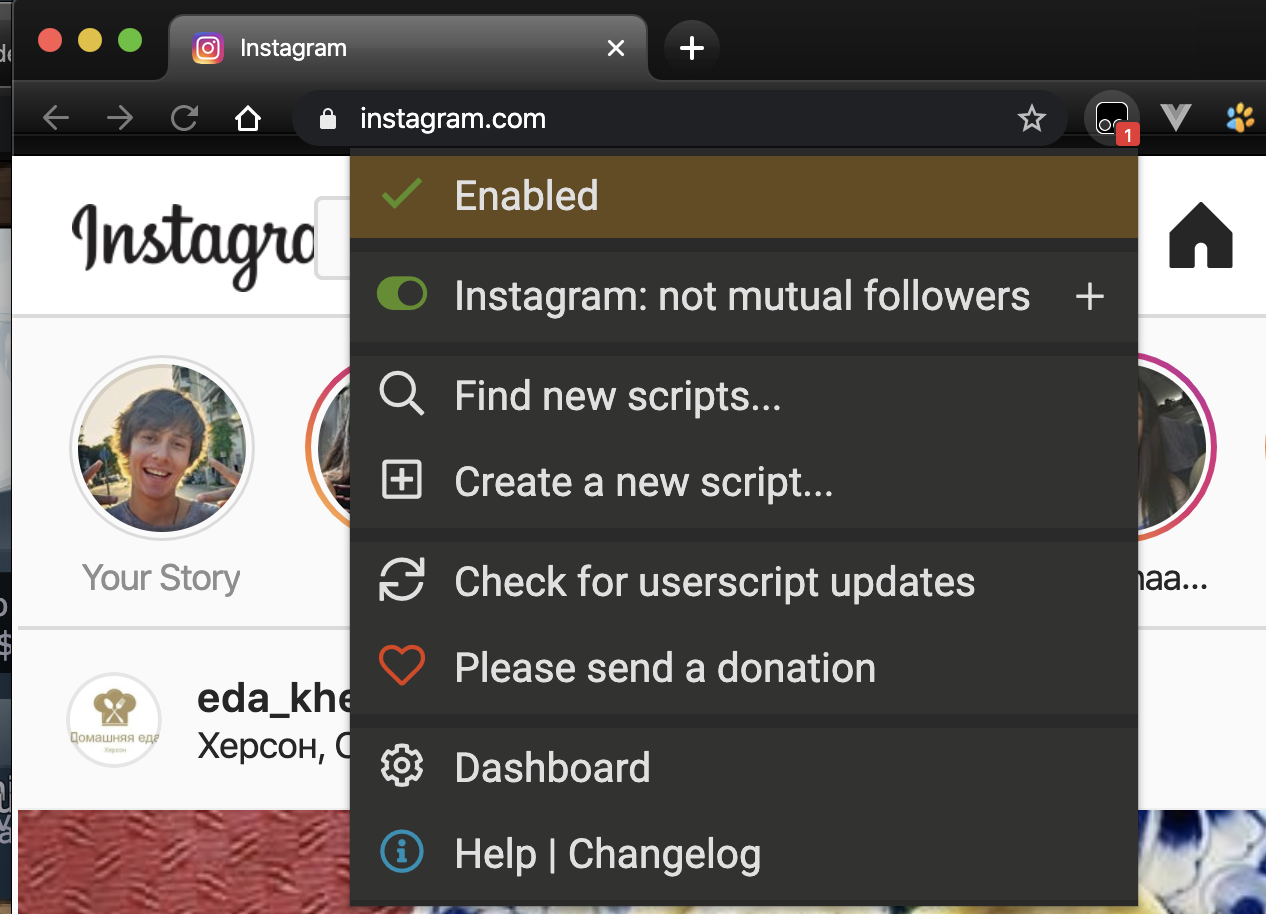Image resolution: width=1266 pixels, height=914 pixels.
Task: Click the paw print extension icon
Action: tap(1240, 120)
